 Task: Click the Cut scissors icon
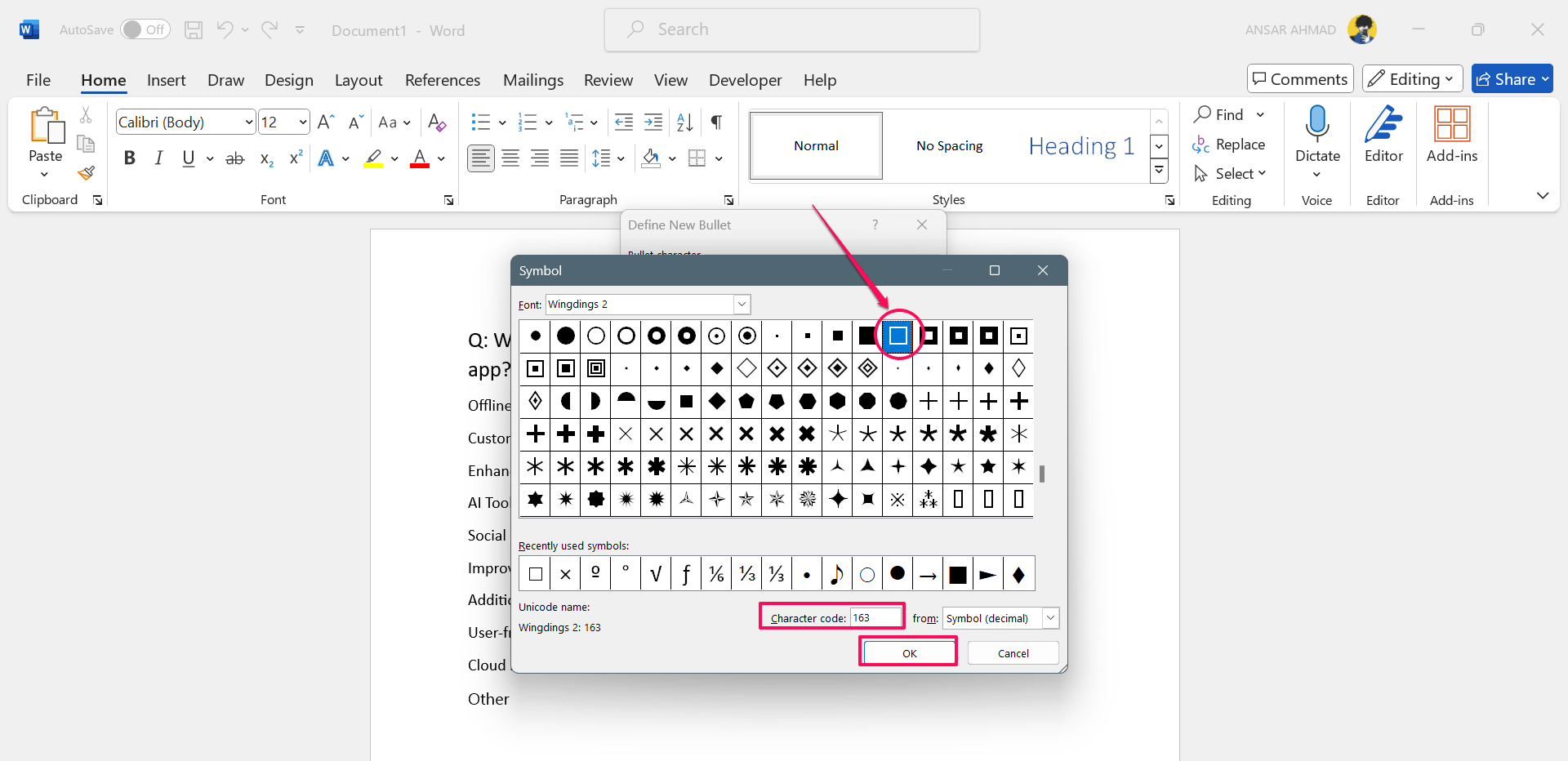(86, 115)
